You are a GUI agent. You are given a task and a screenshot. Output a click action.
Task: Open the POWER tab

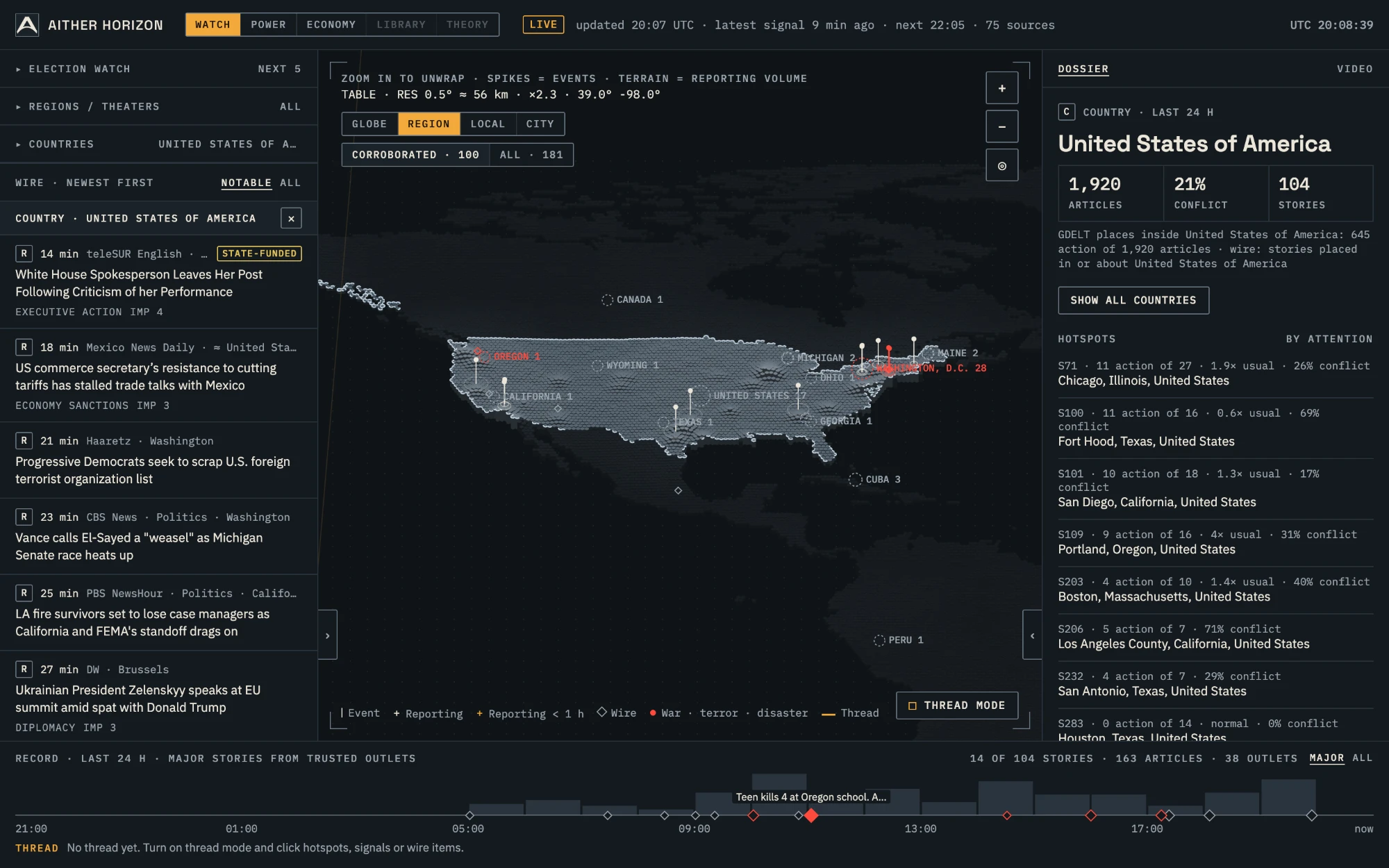pos(268,24)
